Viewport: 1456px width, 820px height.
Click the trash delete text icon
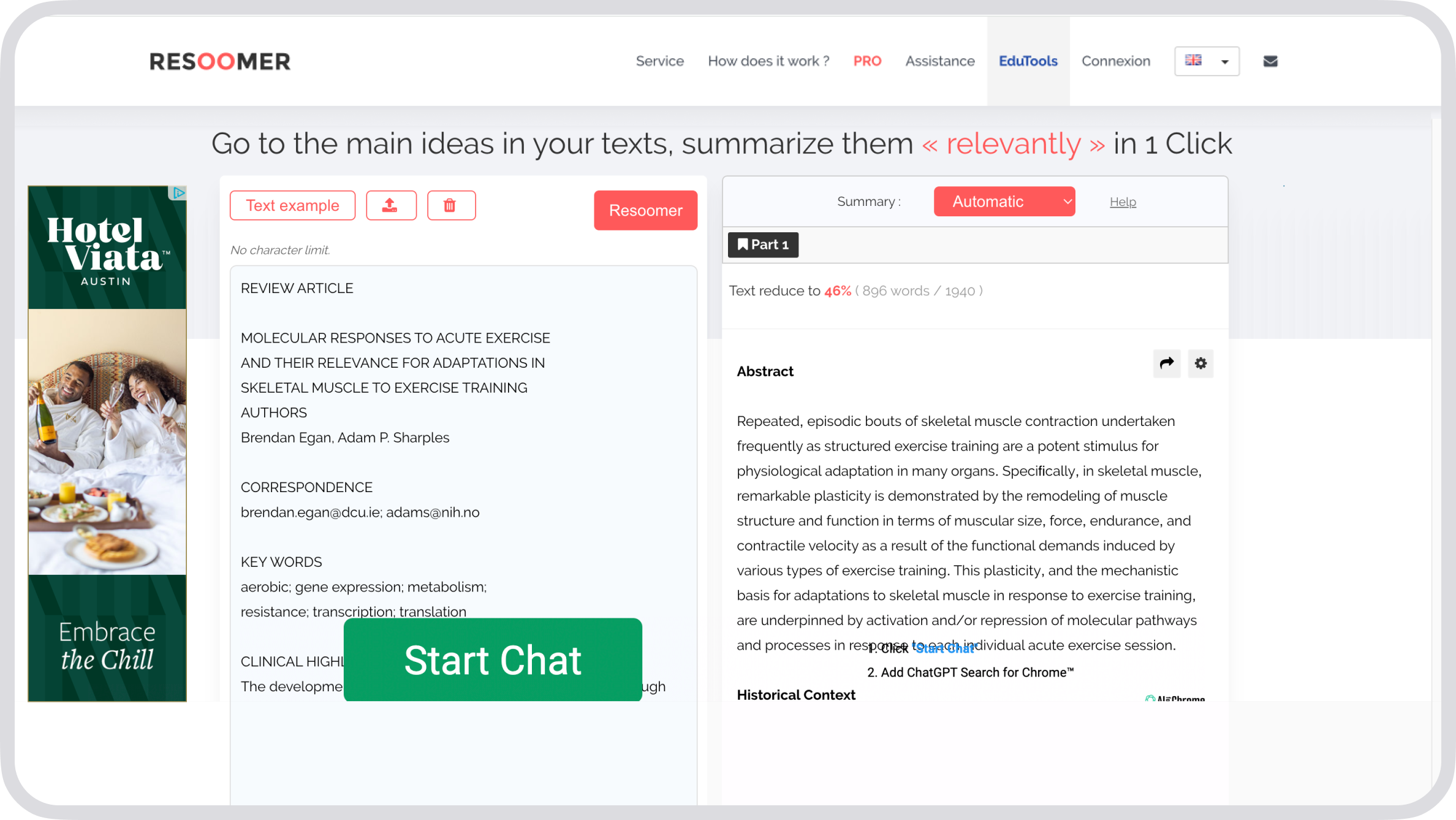pos(451,205)
